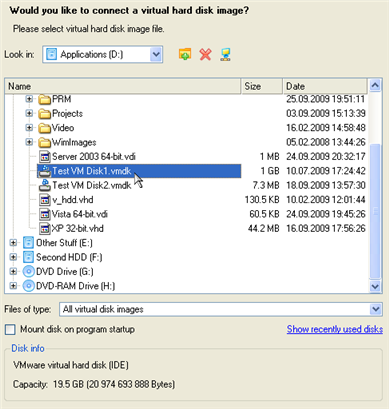Image resolution: width=389 pixels, height=409 pixels.
Task: Click the scrollbar down arrow
Action: (x=375, y=286)
